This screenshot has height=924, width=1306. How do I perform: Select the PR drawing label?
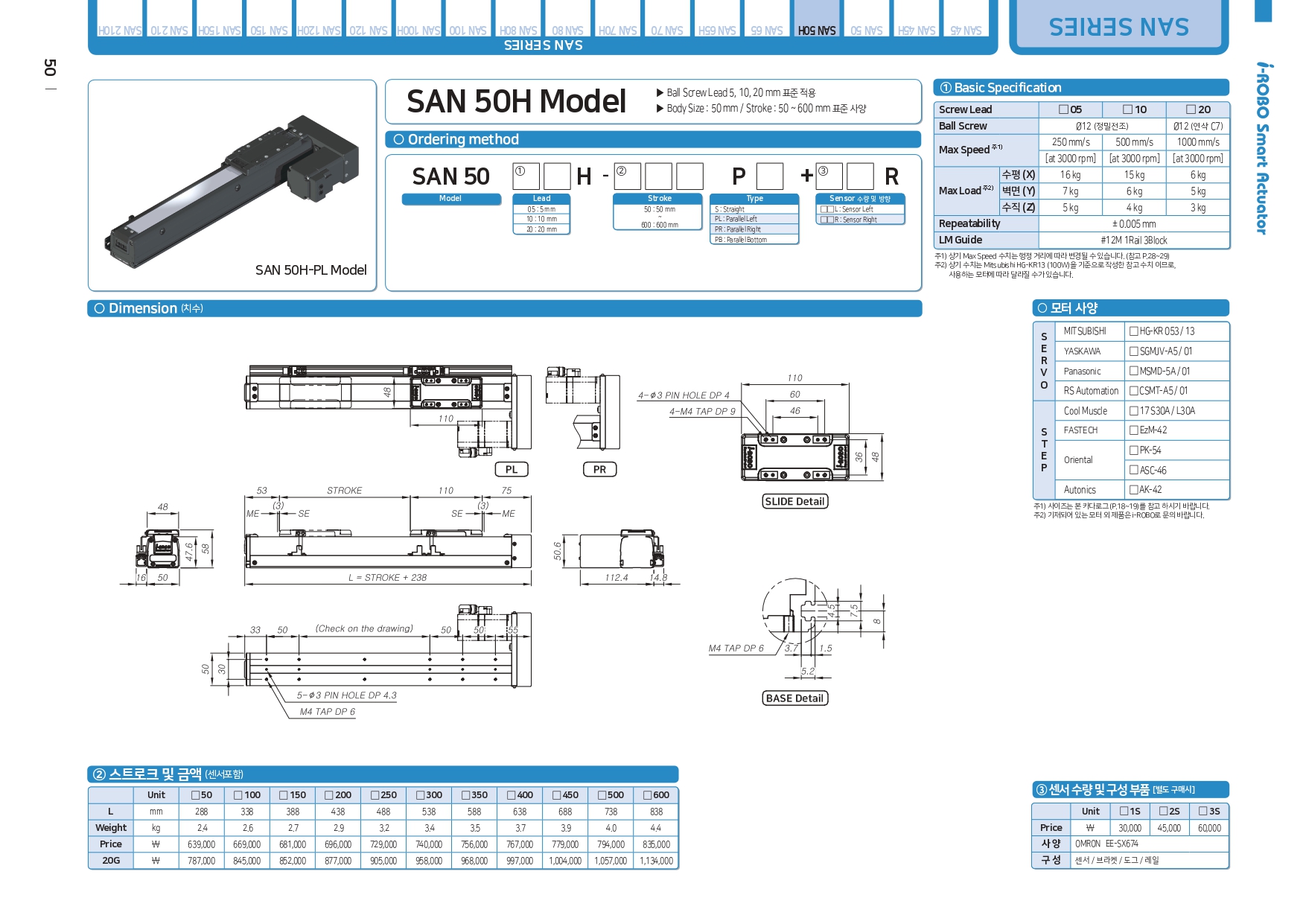click(x=599, y=470)
